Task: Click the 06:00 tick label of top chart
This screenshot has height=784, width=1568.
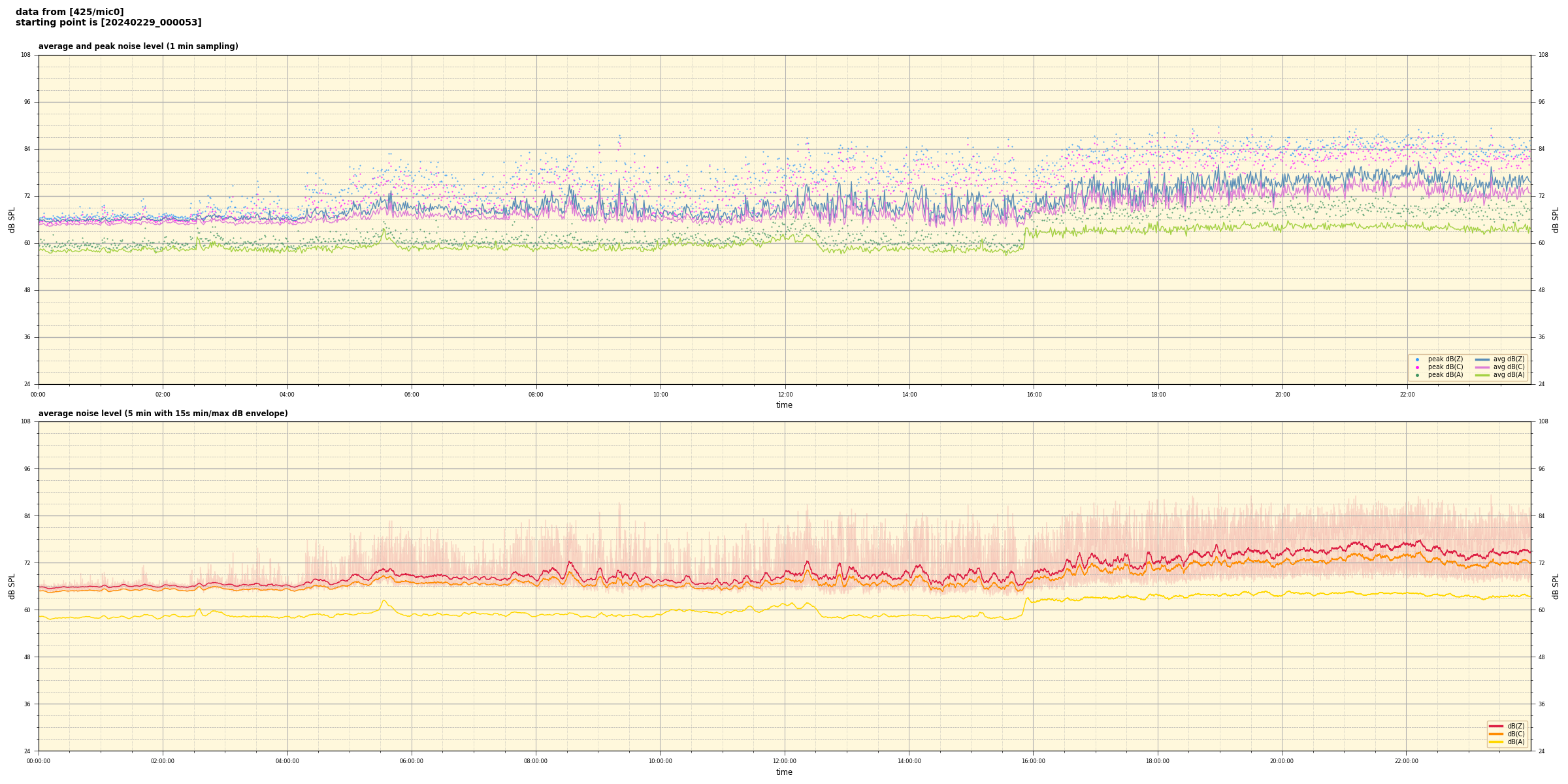Action: 412,395
